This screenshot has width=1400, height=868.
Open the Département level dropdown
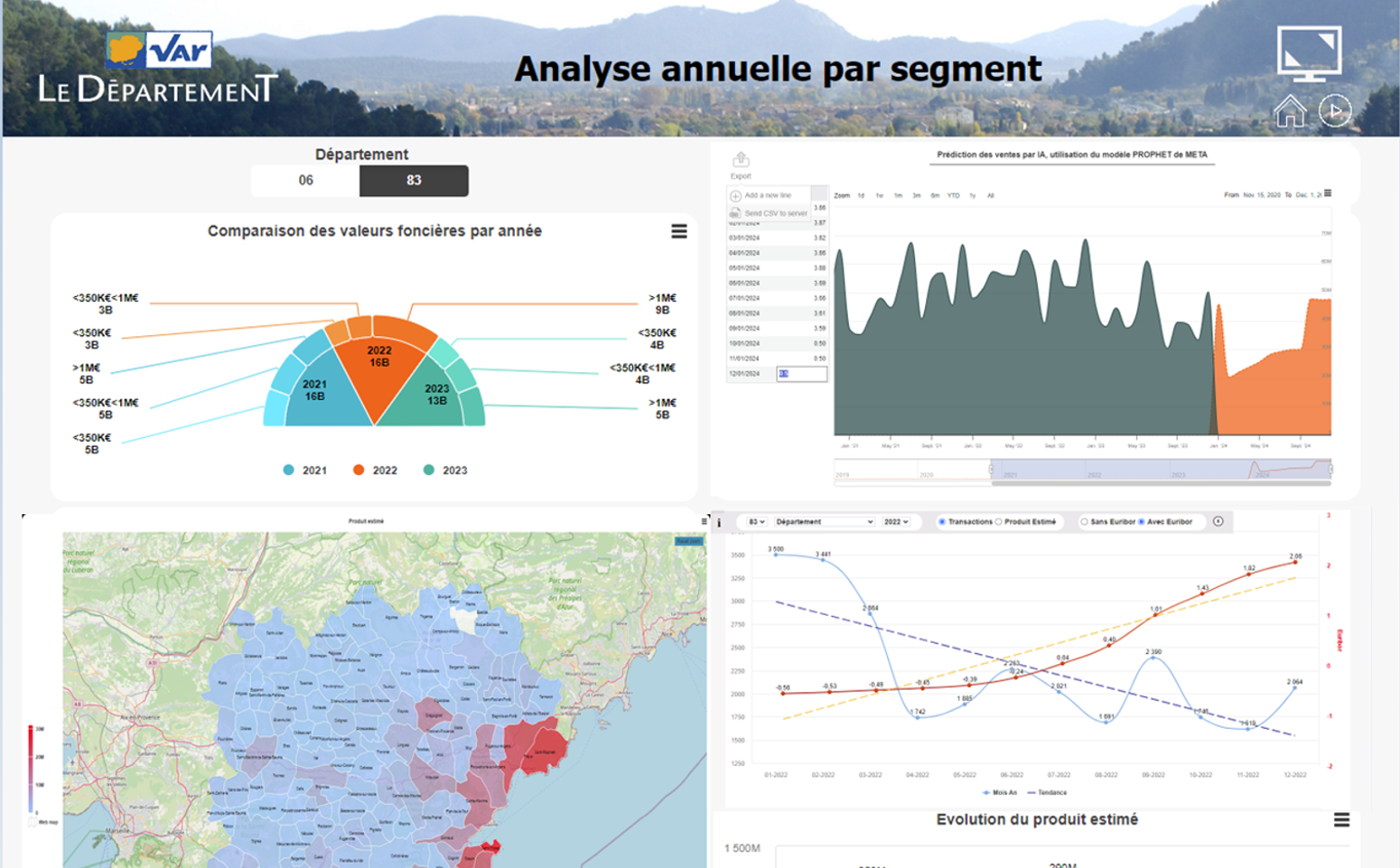click(824, 522)
